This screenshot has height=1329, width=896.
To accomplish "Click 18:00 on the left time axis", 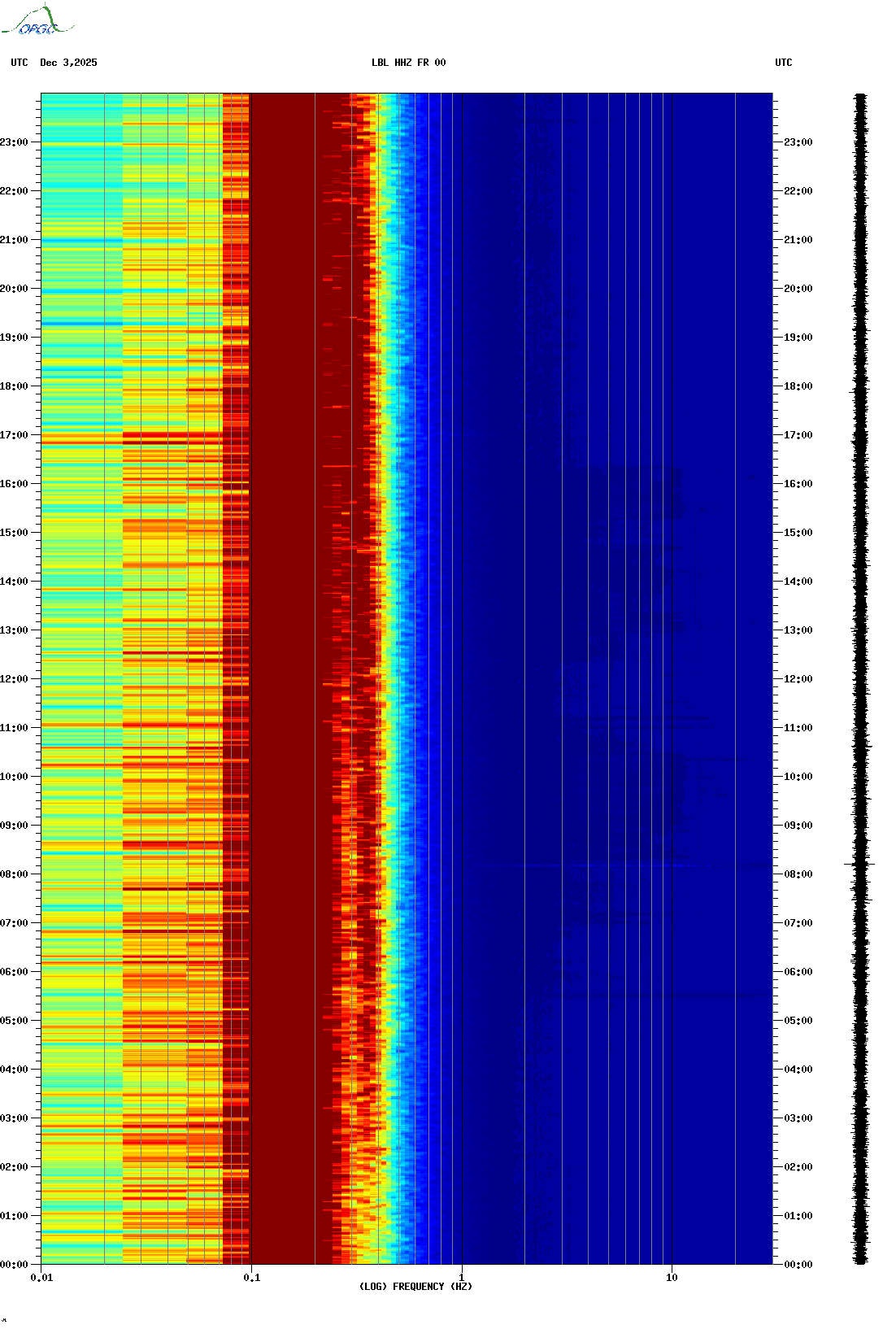I will [14, 386].
